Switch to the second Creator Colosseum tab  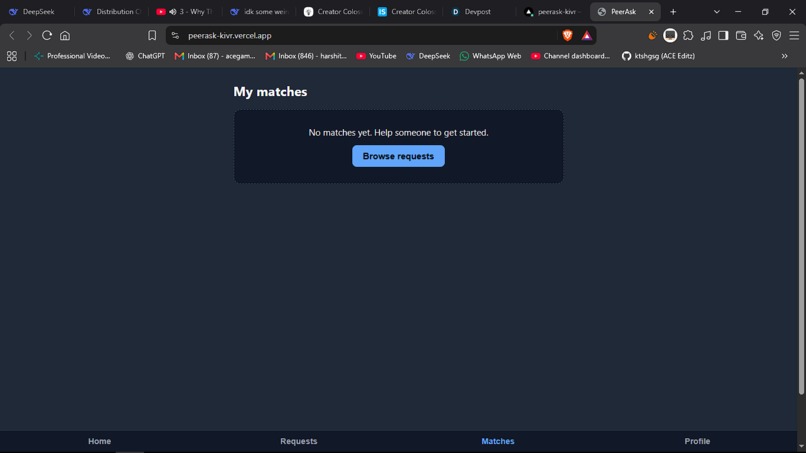[407, 11]
